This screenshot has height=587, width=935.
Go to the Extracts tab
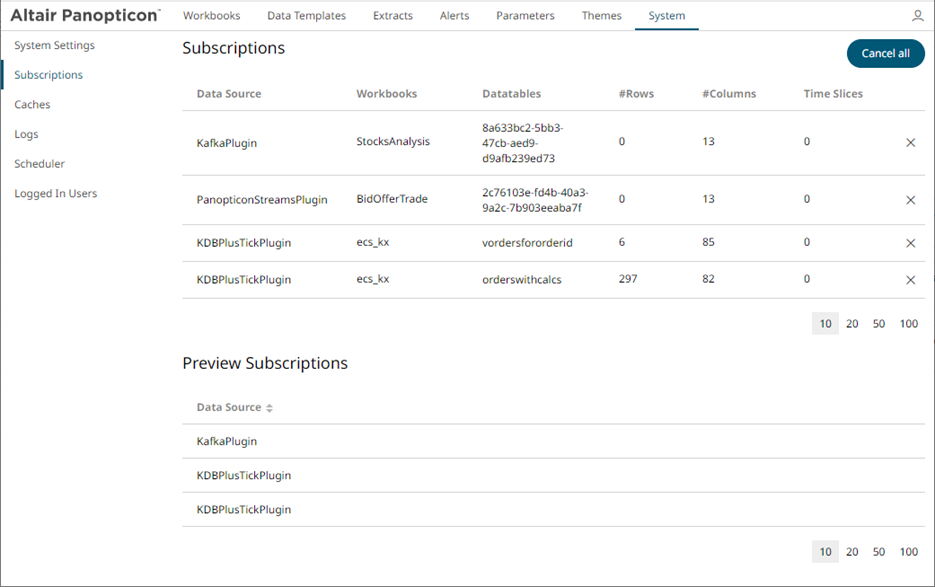tap(392, 16)
